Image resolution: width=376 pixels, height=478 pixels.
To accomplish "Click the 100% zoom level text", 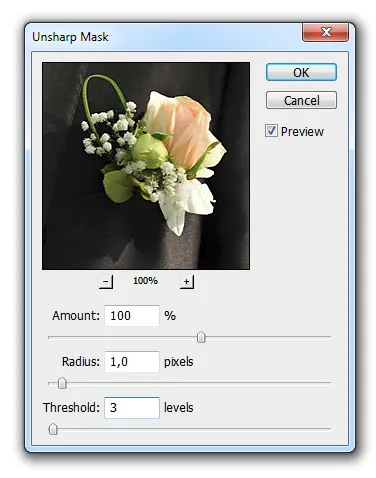I will pos(145,281).
